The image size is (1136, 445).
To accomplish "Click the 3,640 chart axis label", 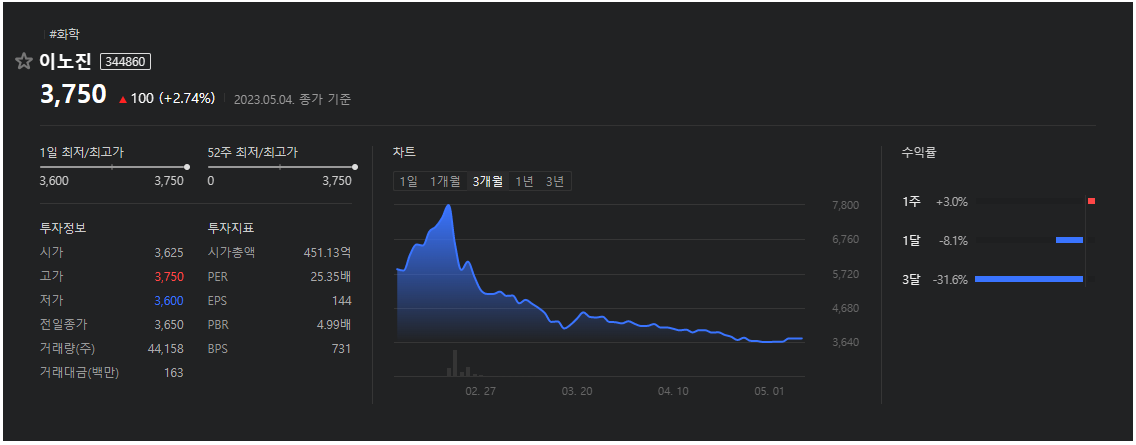I will tap(845, 342).
